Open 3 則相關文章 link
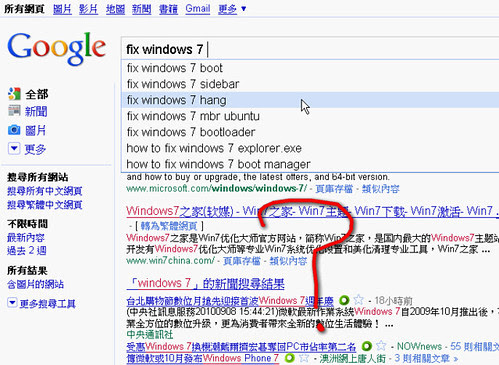This screenshot has height=365, width=499. pos(426,359)
